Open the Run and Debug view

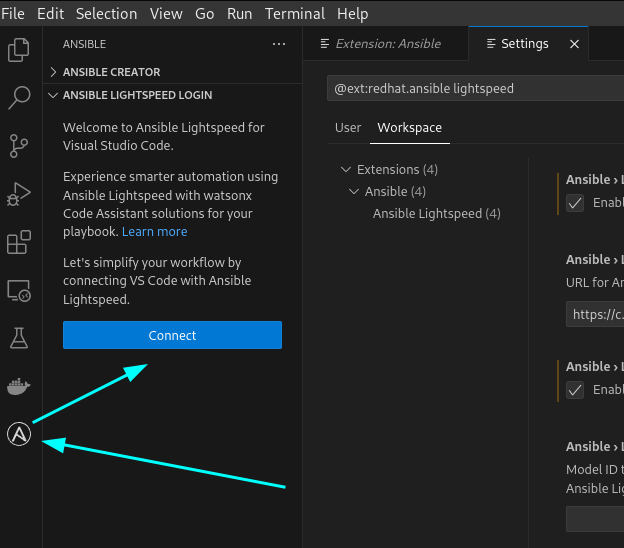coord(19,194)
